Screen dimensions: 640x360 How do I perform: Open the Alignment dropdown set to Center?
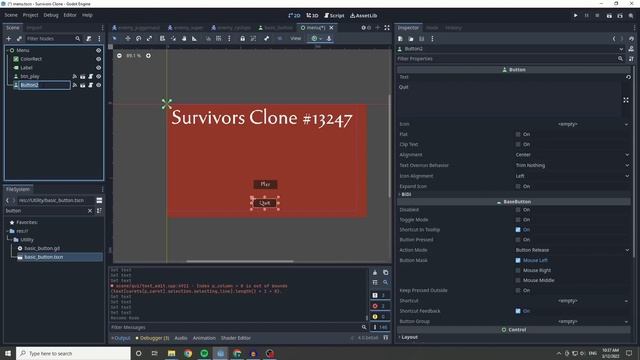point(572,155)
